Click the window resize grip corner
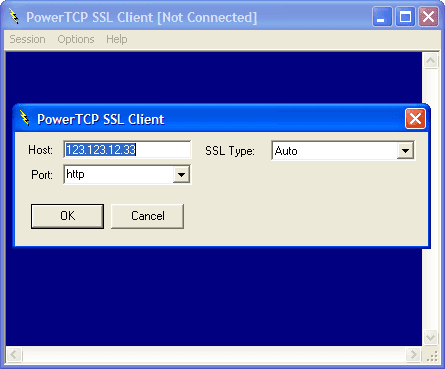445x369 pixels. (432, 356)
